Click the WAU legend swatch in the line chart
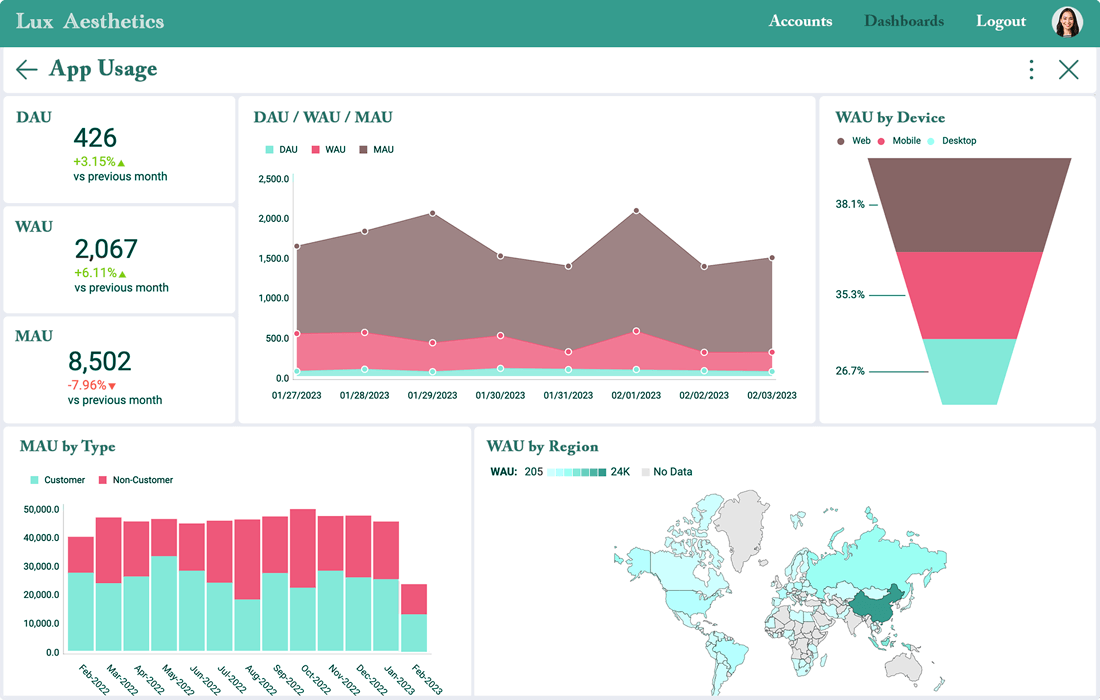Image resolution: width=1100 pixels, height=700 pixels. point(317,149)
